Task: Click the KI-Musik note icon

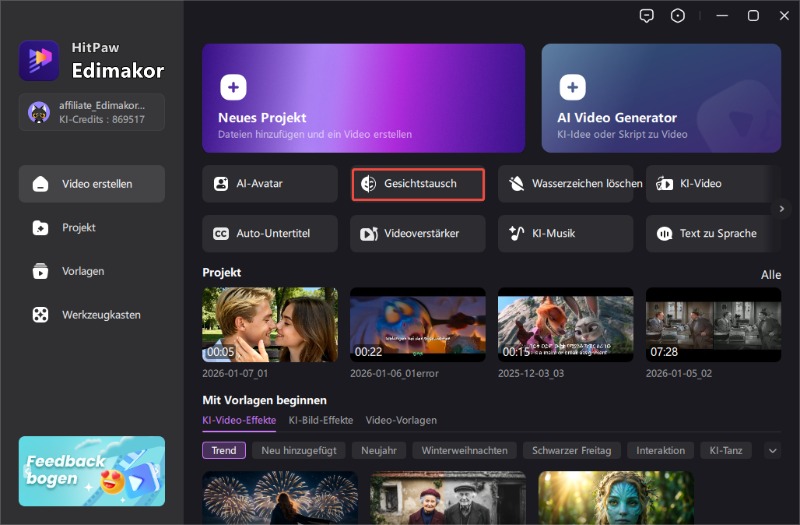Action: (516, 234)
